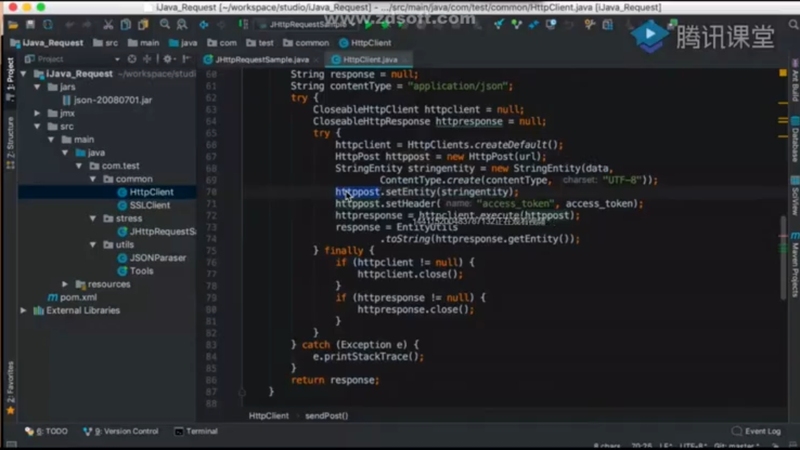
Task: Click sendPost() in the editor breadcrumb
Action: [x=326, y=415]
